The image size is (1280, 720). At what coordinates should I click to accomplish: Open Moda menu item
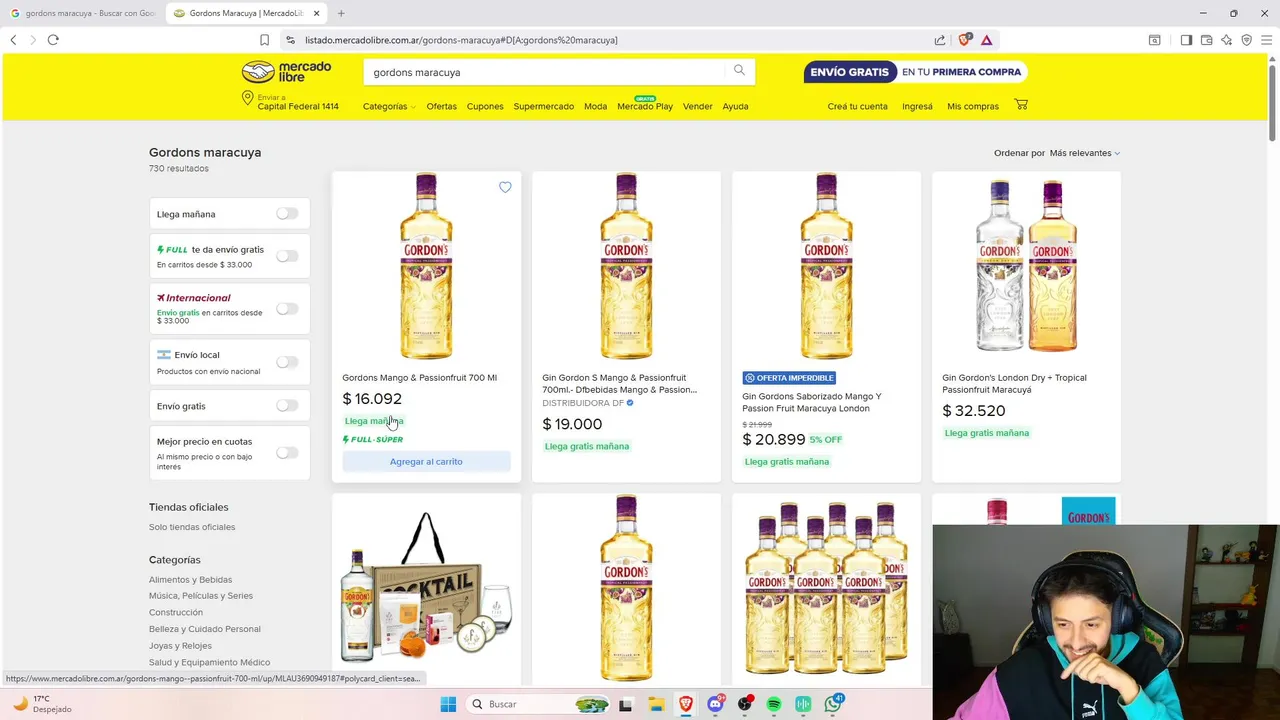(x=595, y=106)
